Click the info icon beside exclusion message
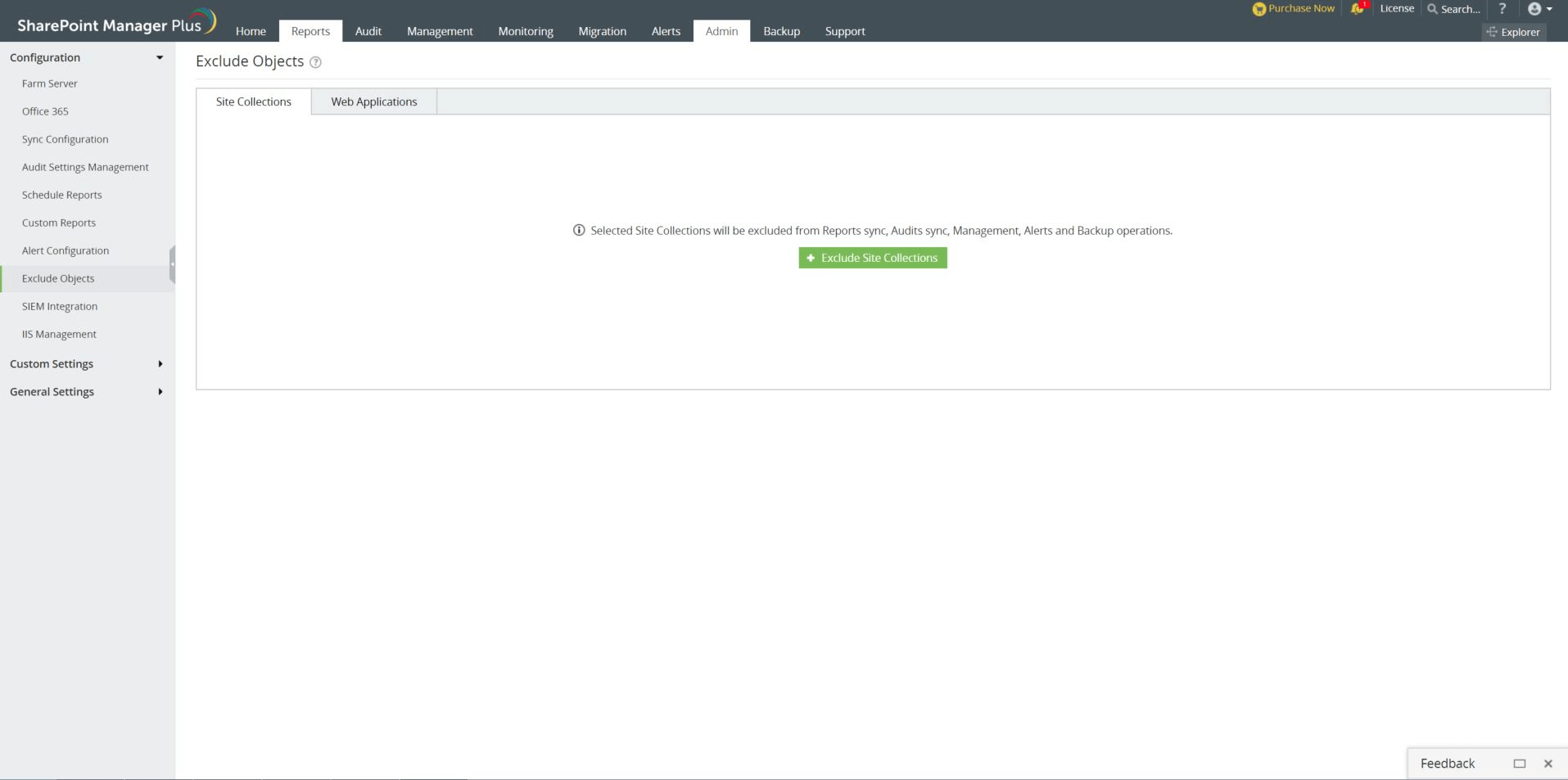The width and height of the screenshot is (1568, 780). tap(579, 231)
